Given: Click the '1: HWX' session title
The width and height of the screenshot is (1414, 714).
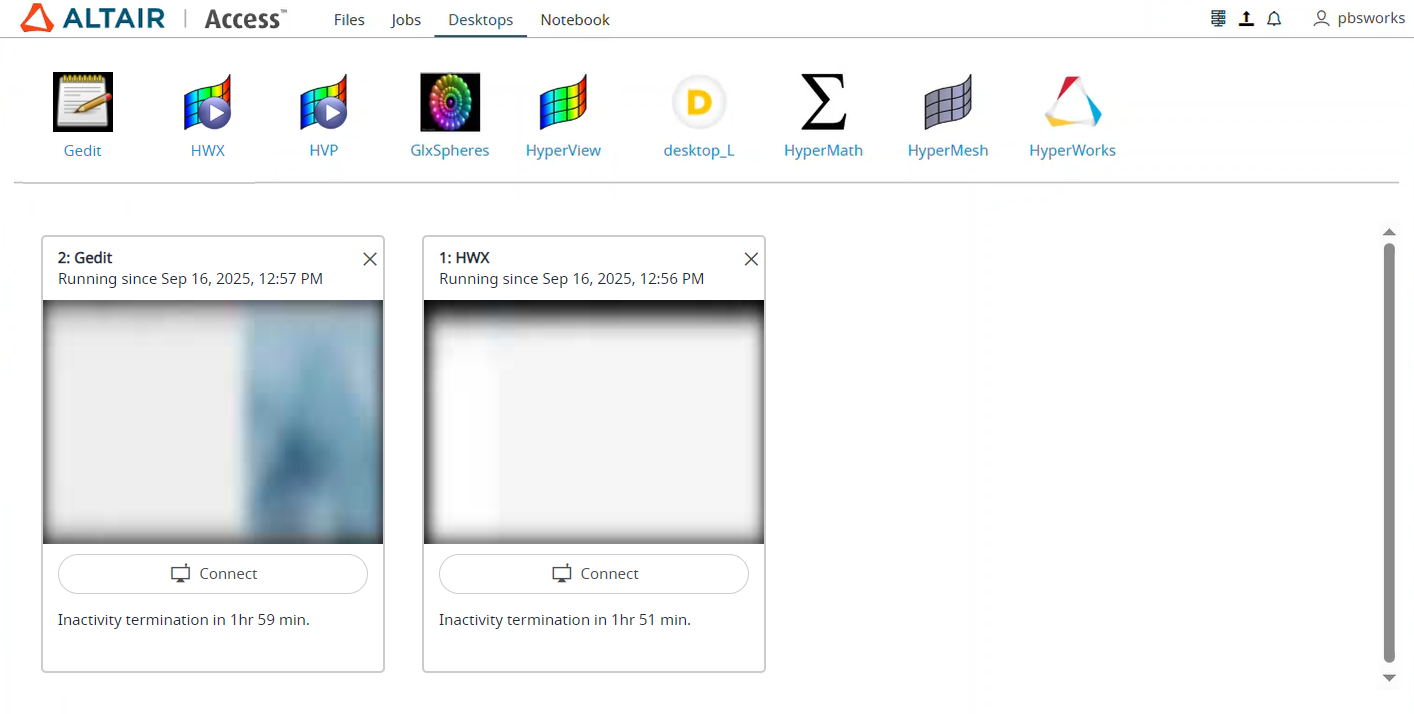Looking at the screenshot, I should [464, 258].
